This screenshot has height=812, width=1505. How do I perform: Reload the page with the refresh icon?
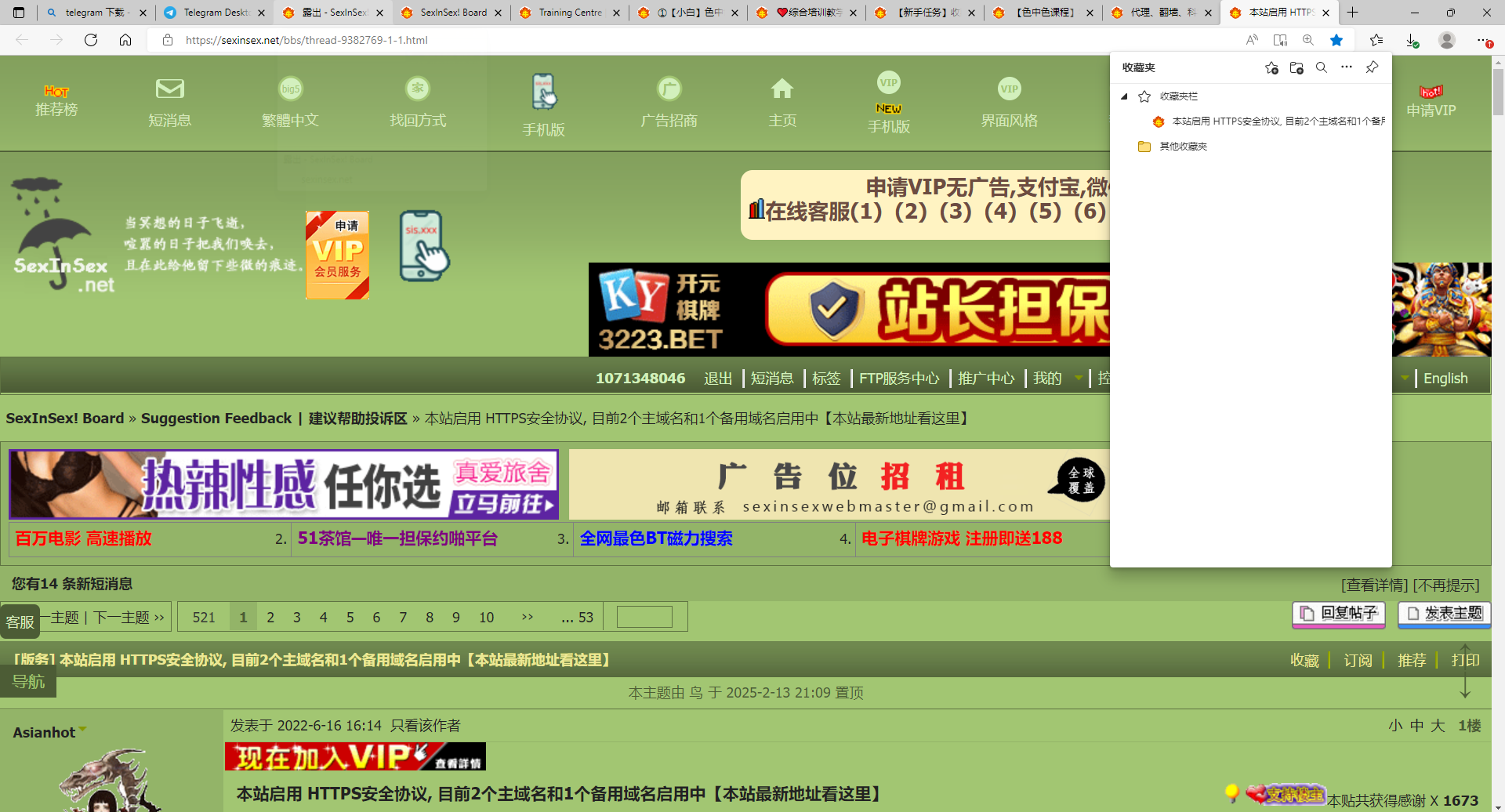click(x=91, y=40)
